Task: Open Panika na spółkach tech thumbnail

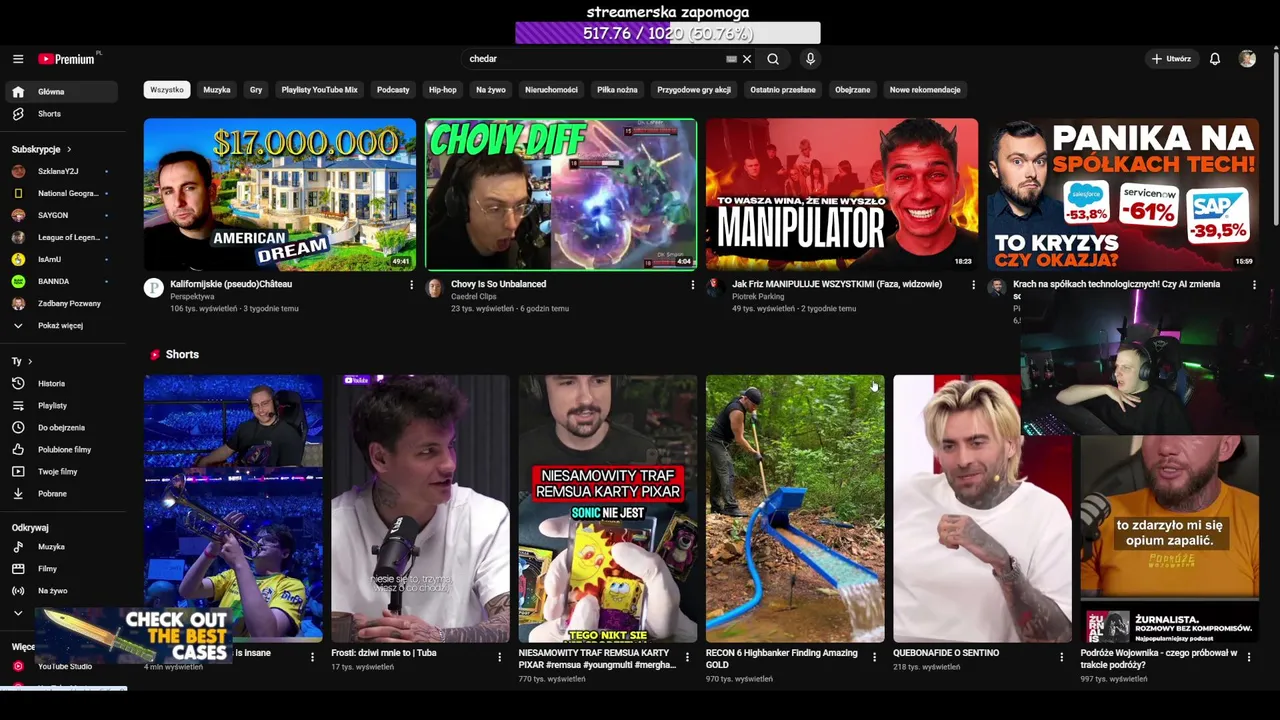Action: coord(1123,195)
